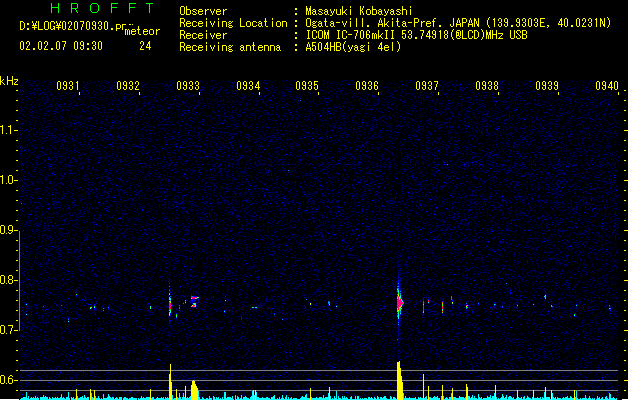The image size is (629, 400).
Task: Click the 'Observer' field label
Action: 203,11
